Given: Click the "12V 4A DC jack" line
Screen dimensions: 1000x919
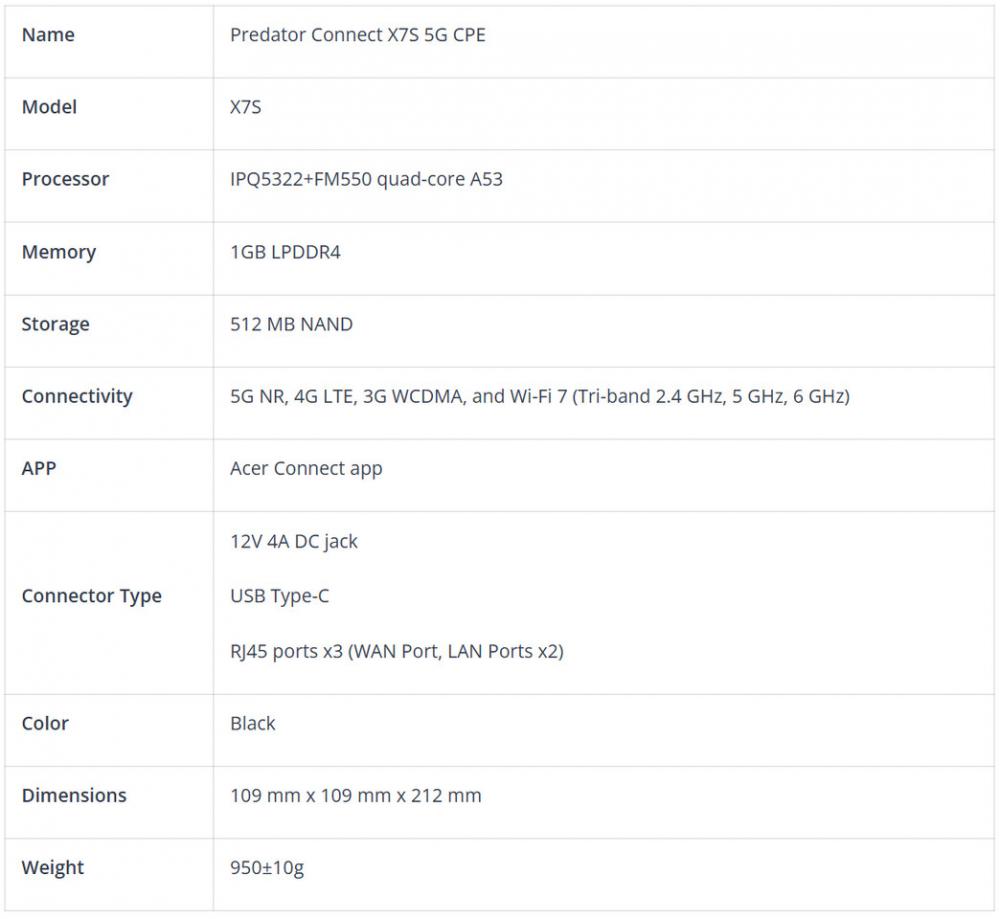Looking at the screenshot, I should [294, 541].
